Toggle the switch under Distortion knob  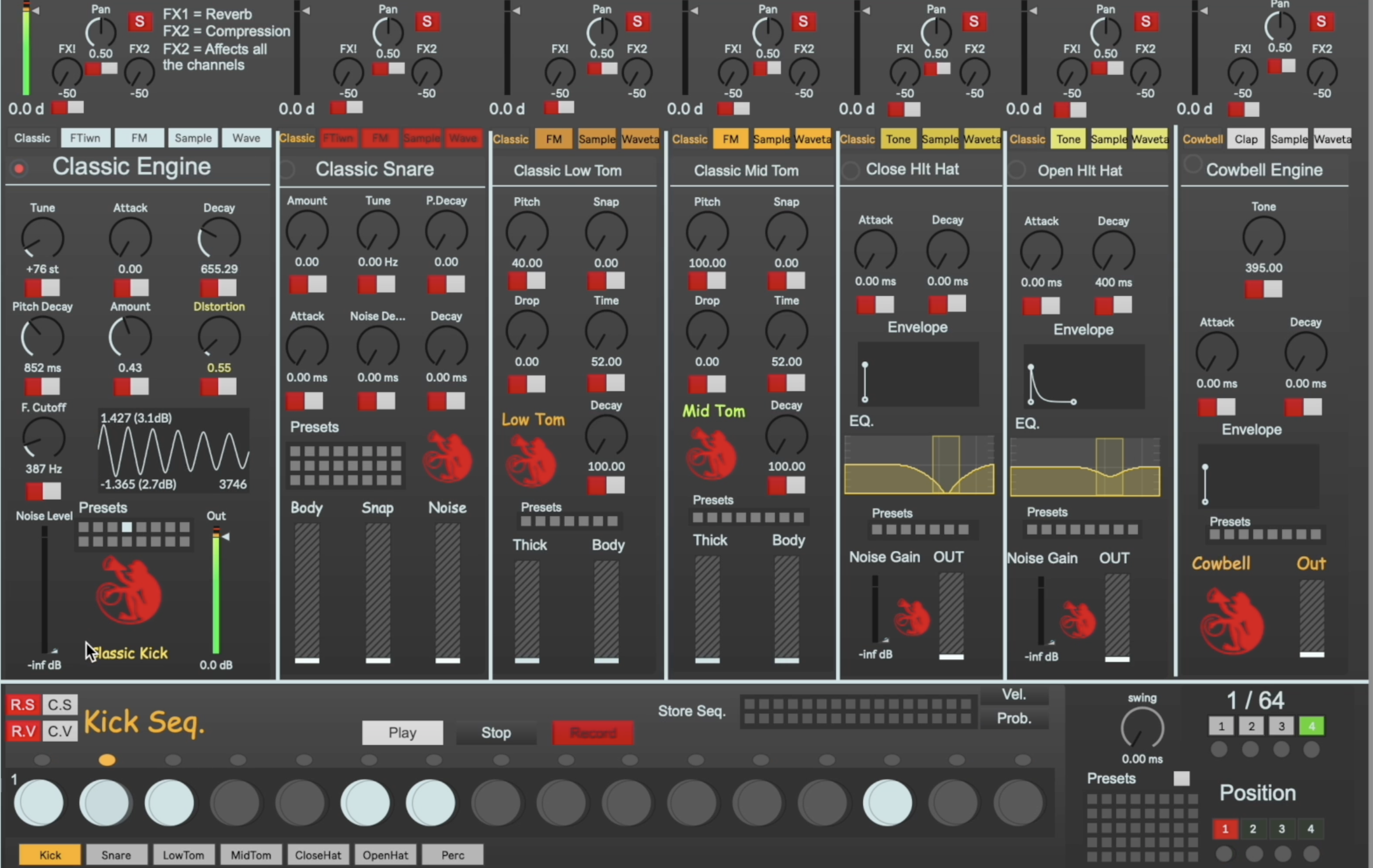(x=219, y=387)
